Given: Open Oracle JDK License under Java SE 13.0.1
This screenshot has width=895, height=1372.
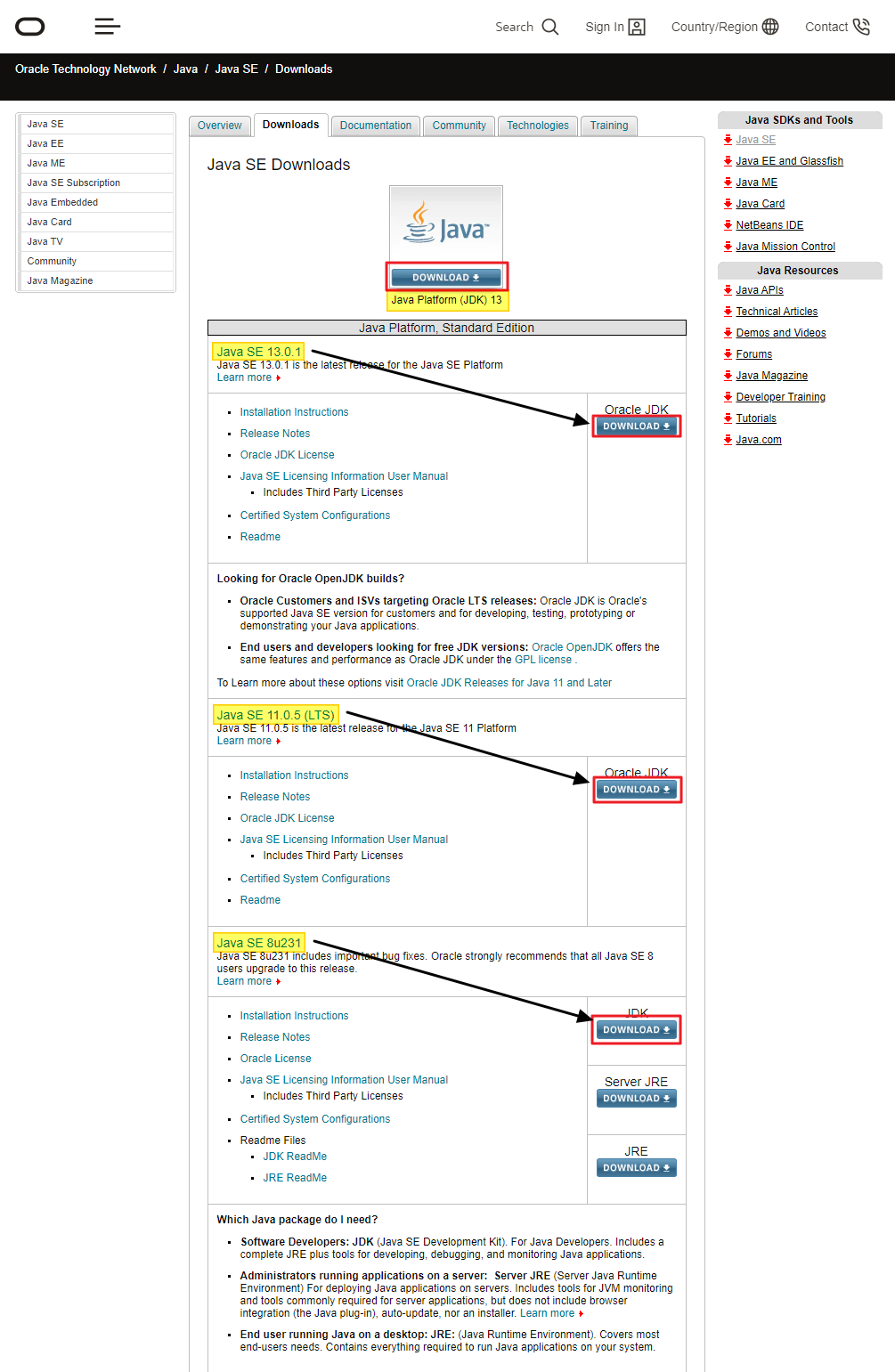Looking at the screenshot, I should [287, 455].
